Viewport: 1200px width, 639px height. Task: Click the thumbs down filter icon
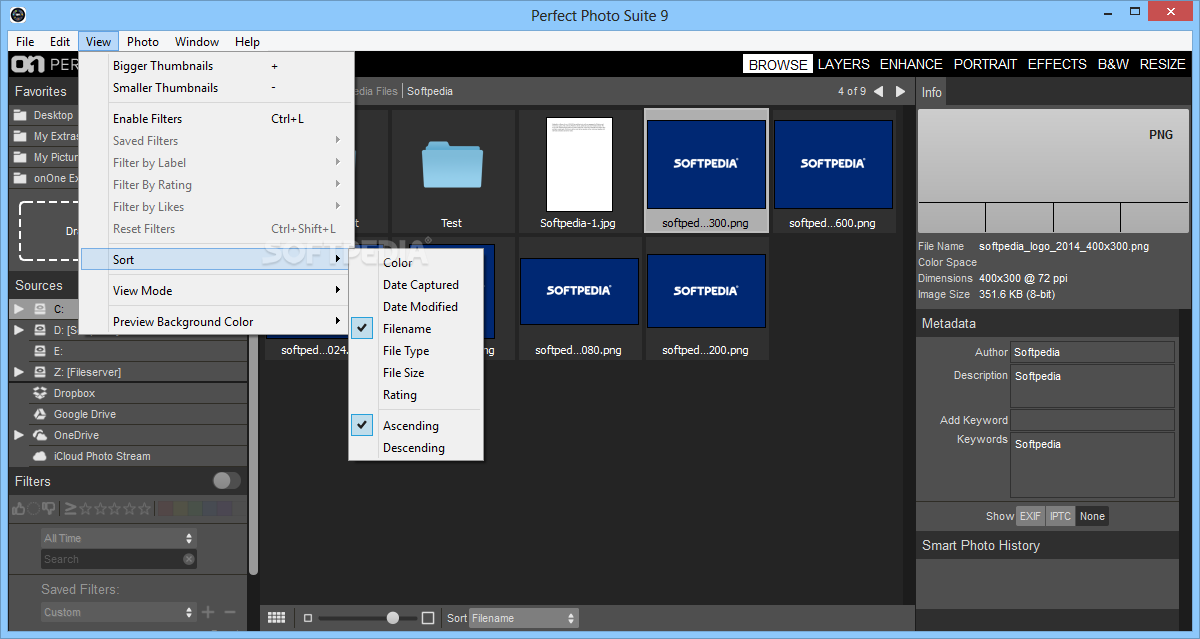(48, 509)
